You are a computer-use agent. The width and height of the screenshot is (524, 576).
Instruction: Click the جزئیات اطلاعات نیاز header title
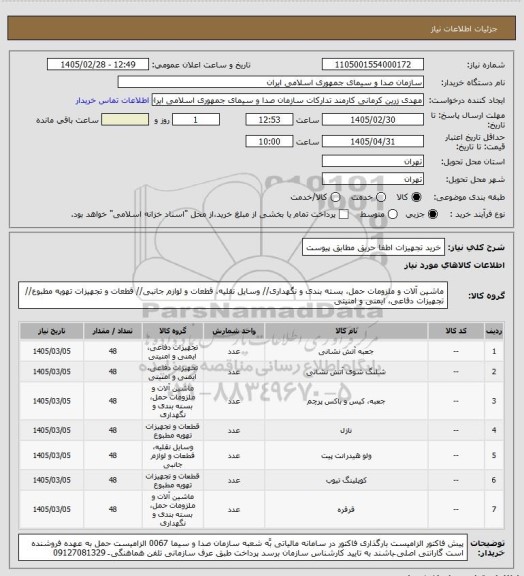click(464, 29)
